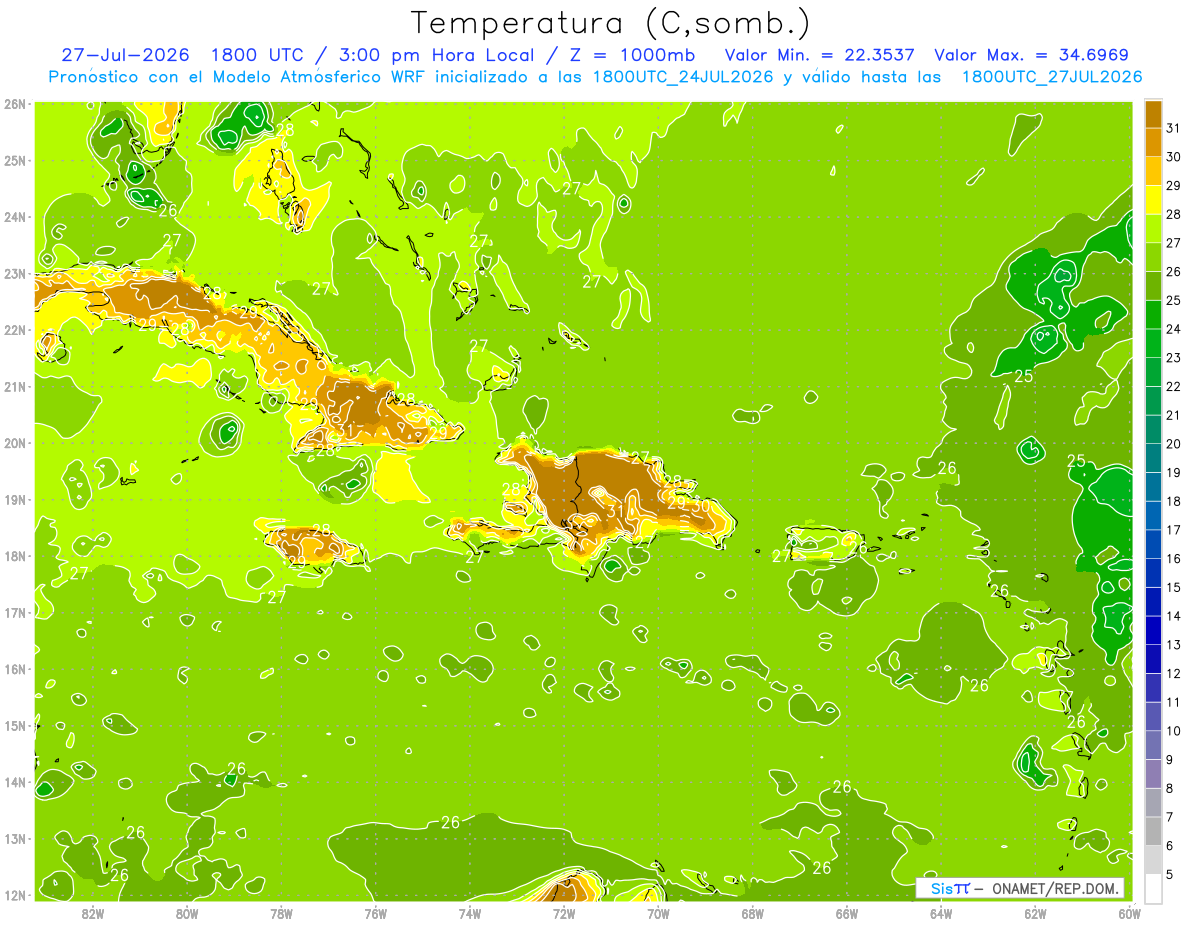Pick the yellow legend swatch between 28 and 29
This screenshot has width=1200, height=927.
point(1153,199)
